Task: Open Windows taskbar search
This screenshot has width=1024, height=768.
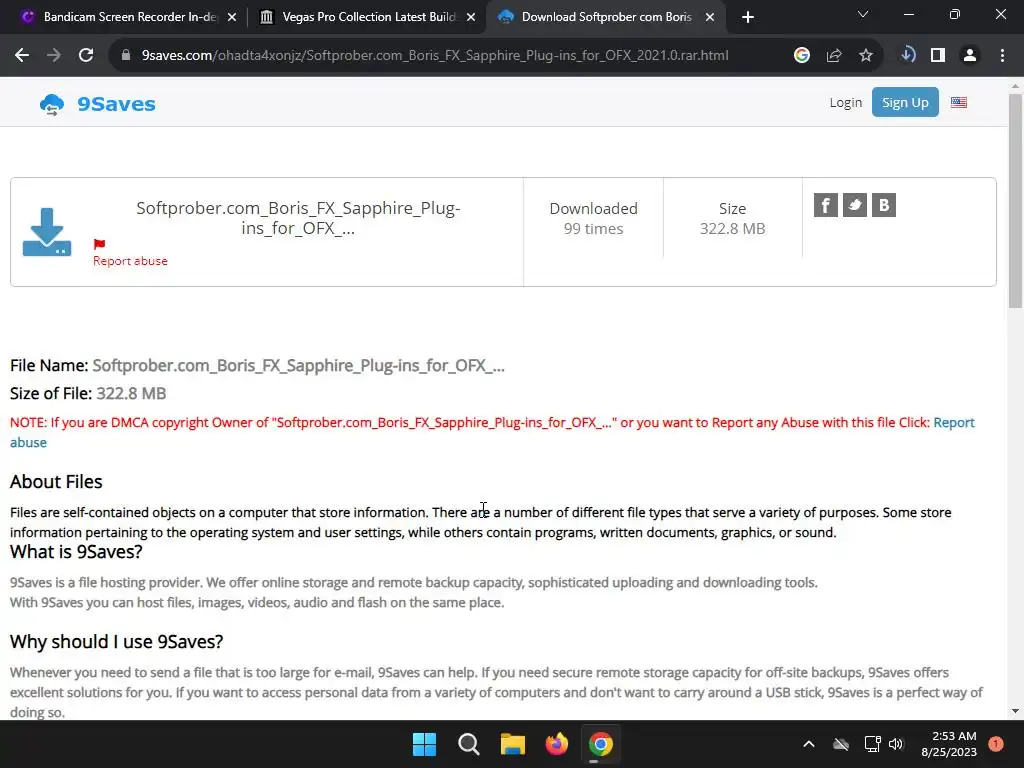Action: point(468,744)
